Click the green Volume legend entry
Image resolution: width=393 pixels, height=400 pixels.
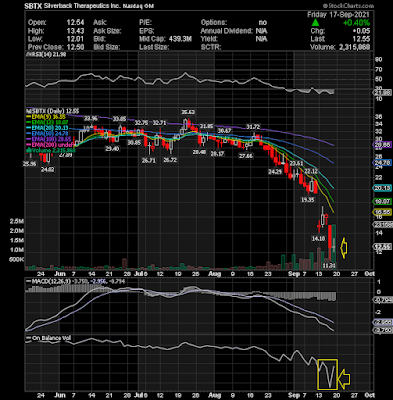click(x=51, y=151)
